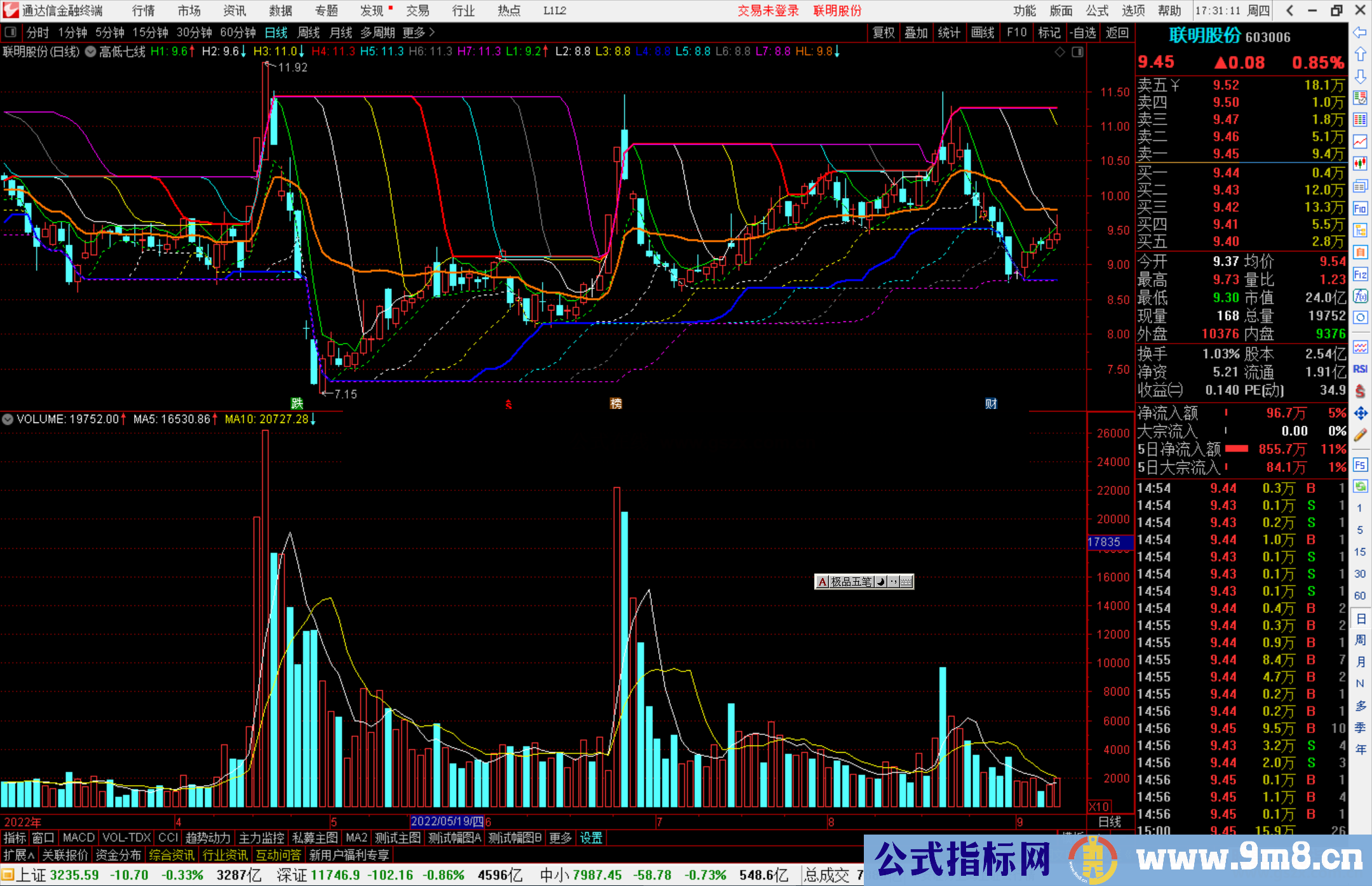Toggle the panel layout icon left of 分时
This screenshot has width=1372, height=886.
coord(10,32)
